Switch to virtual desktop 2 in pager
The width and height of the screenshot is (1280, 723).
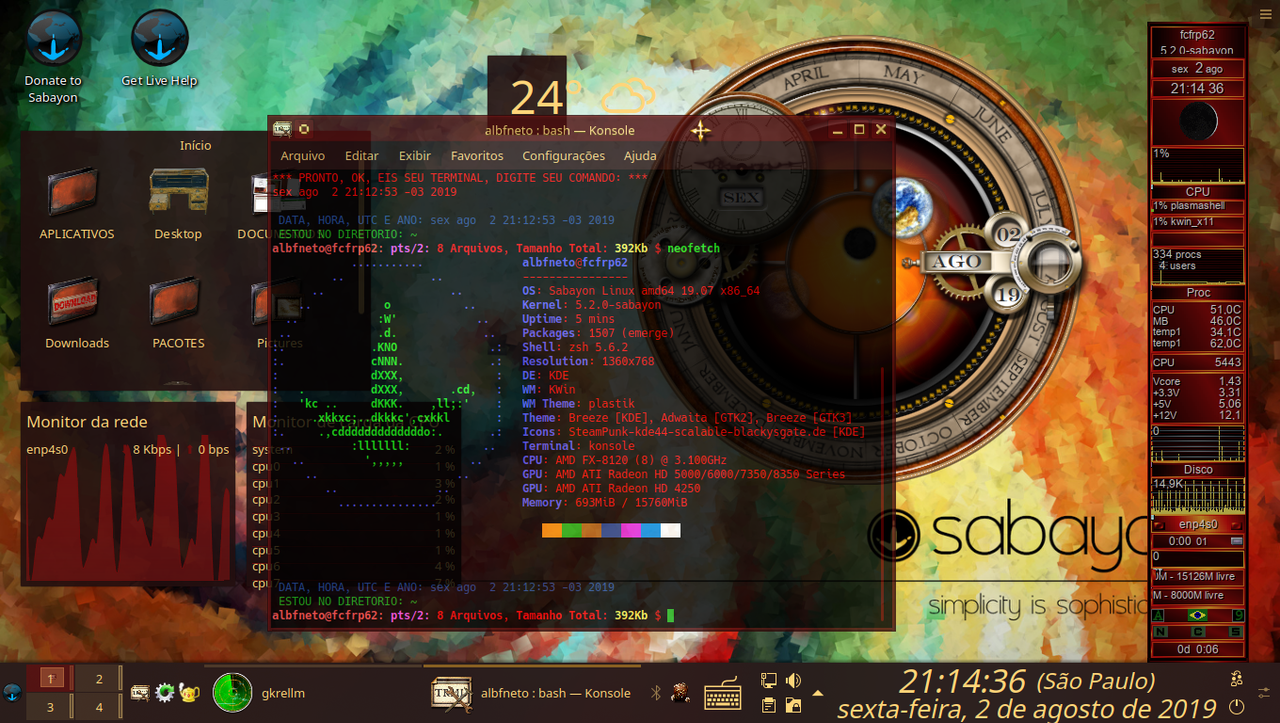pos(98,678)
